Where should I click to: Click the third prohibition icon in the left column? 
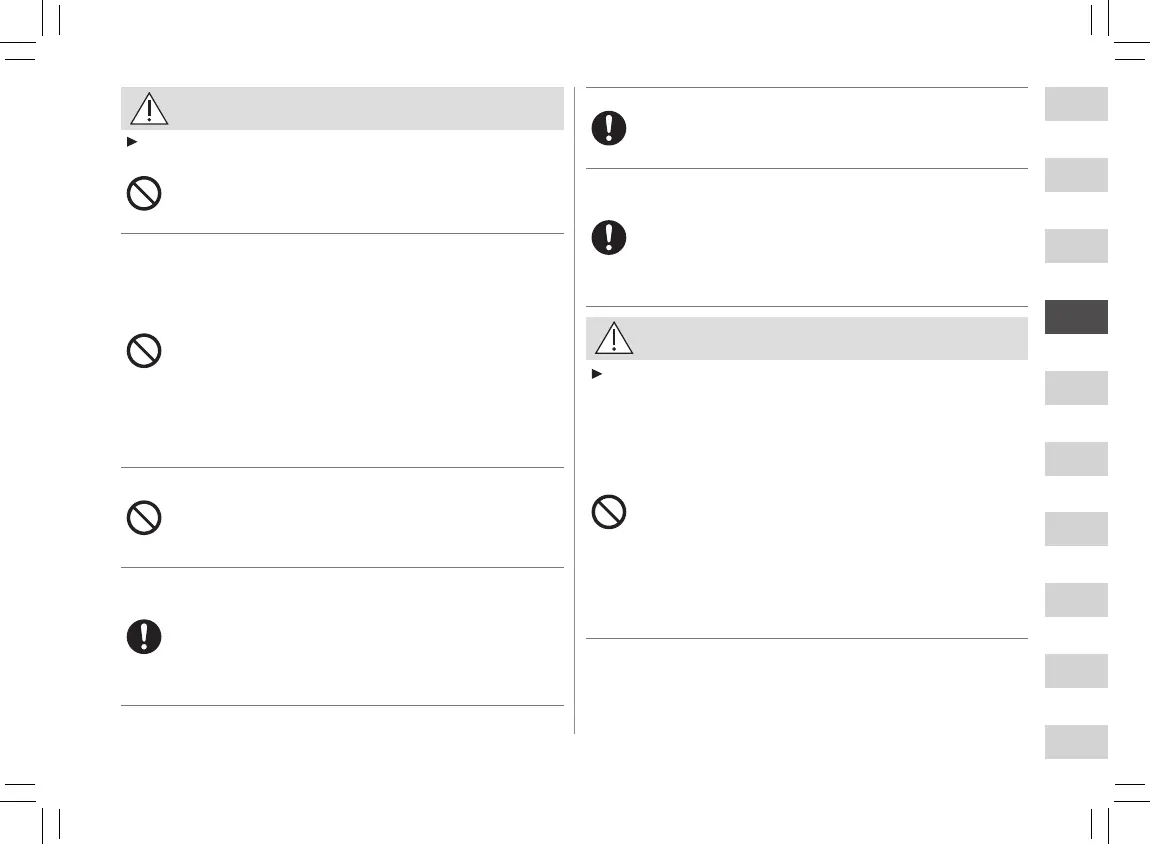145,517
